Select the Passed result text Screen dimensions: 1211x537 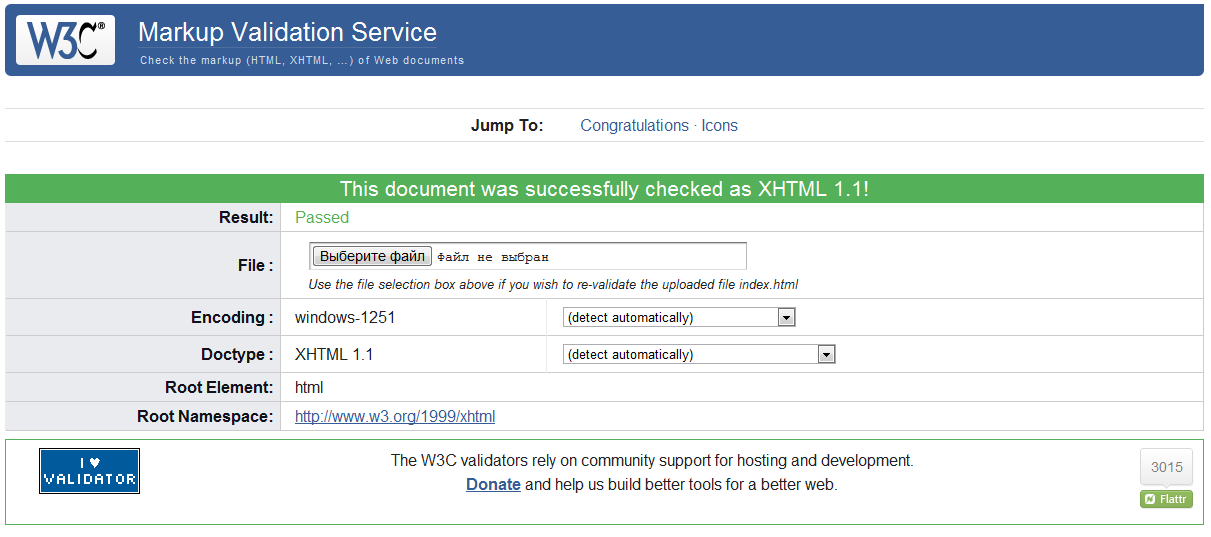click(x=322, y=218)
